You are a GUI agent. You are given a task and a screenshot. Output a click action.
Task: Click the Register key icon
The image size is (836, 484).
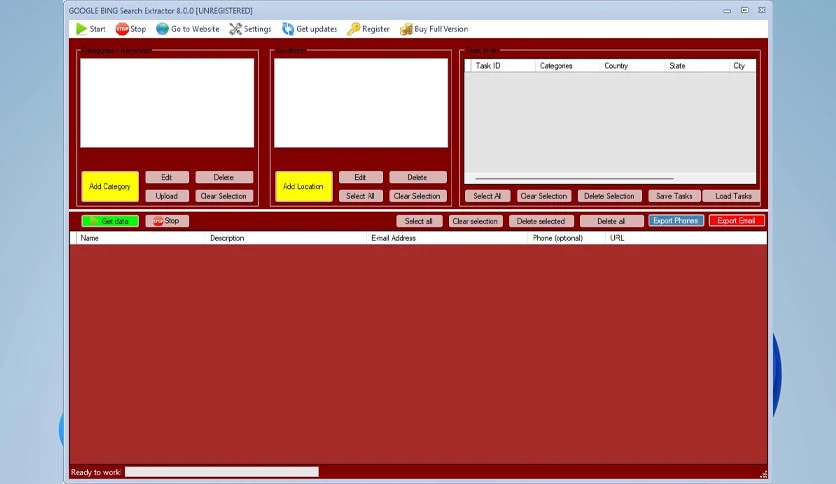[353, 29]
